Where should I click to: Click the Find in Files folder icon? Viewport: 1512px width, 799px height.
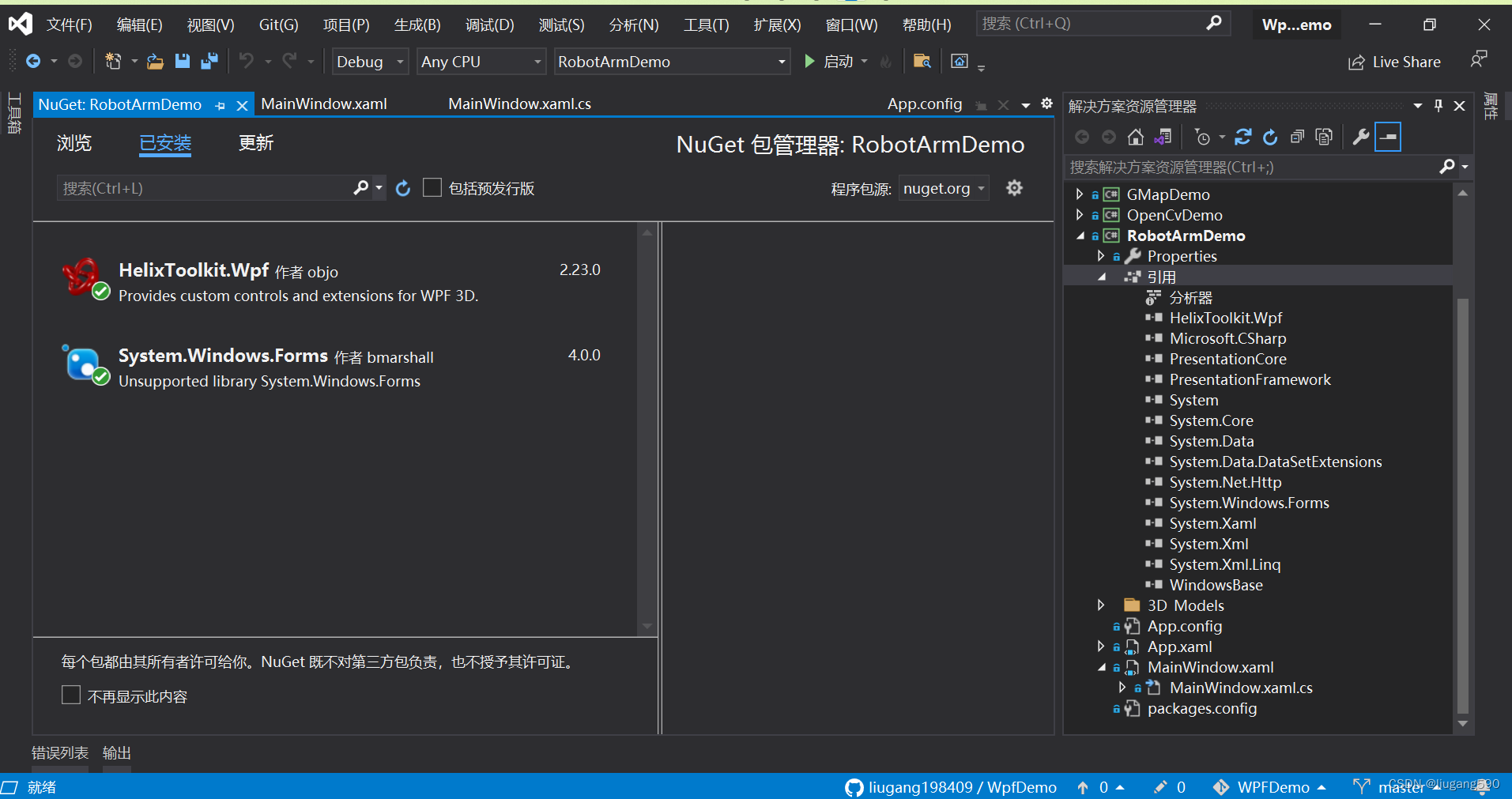pyautogui.click(x=922, y=61)
